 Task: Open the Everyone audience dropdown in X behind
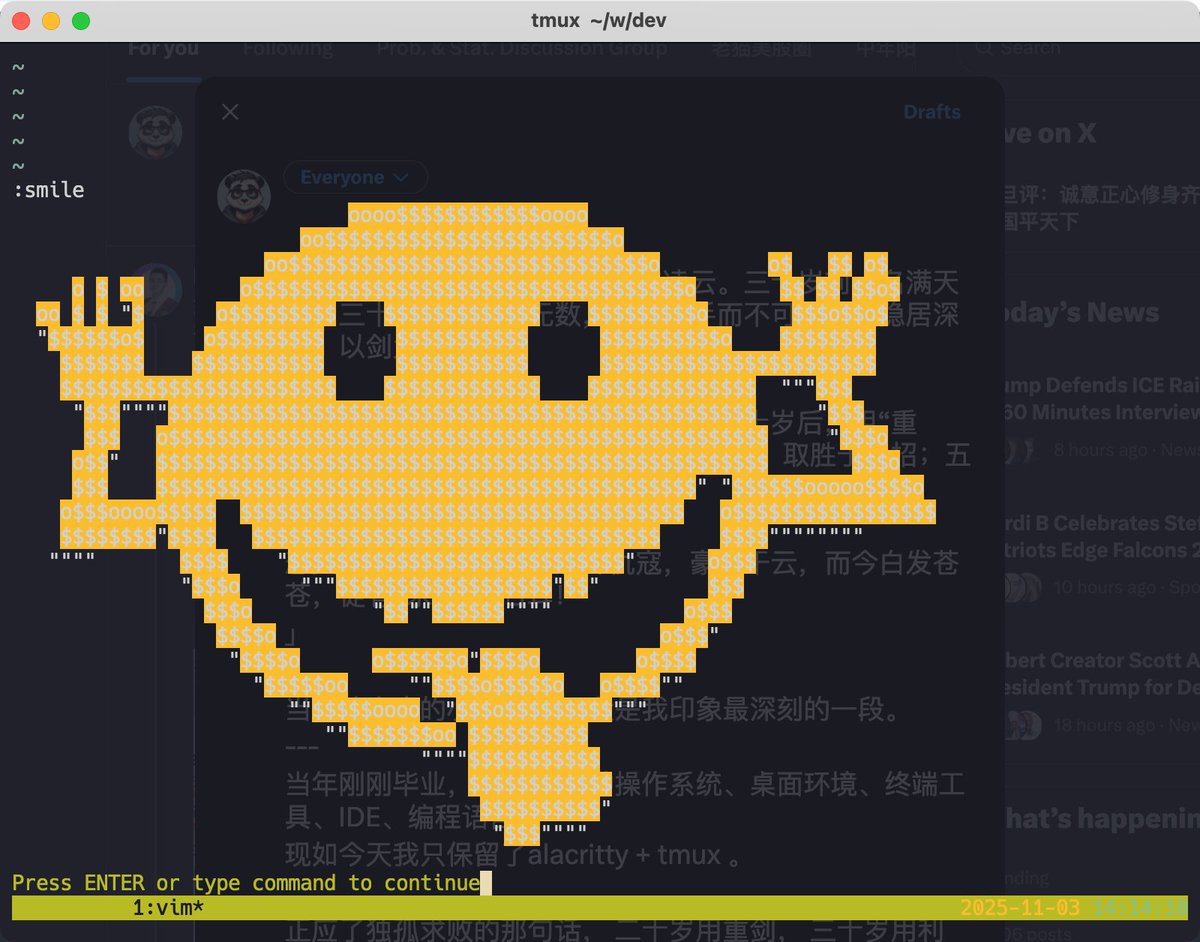click(355, 177)
